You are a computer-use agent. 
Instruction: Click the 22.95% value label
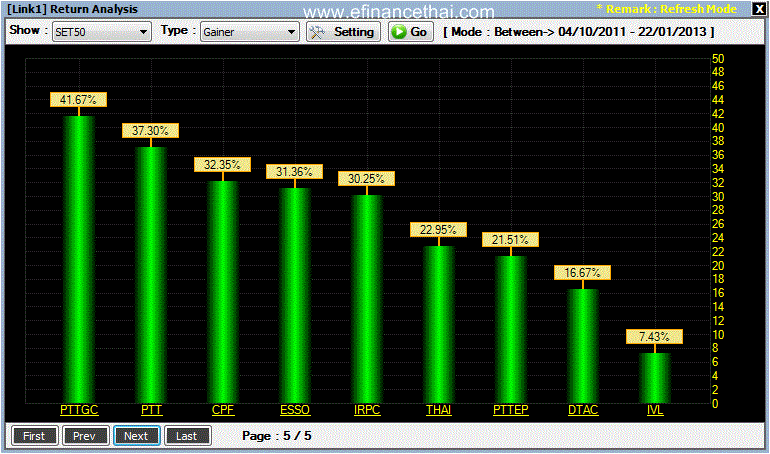point(438,229)
